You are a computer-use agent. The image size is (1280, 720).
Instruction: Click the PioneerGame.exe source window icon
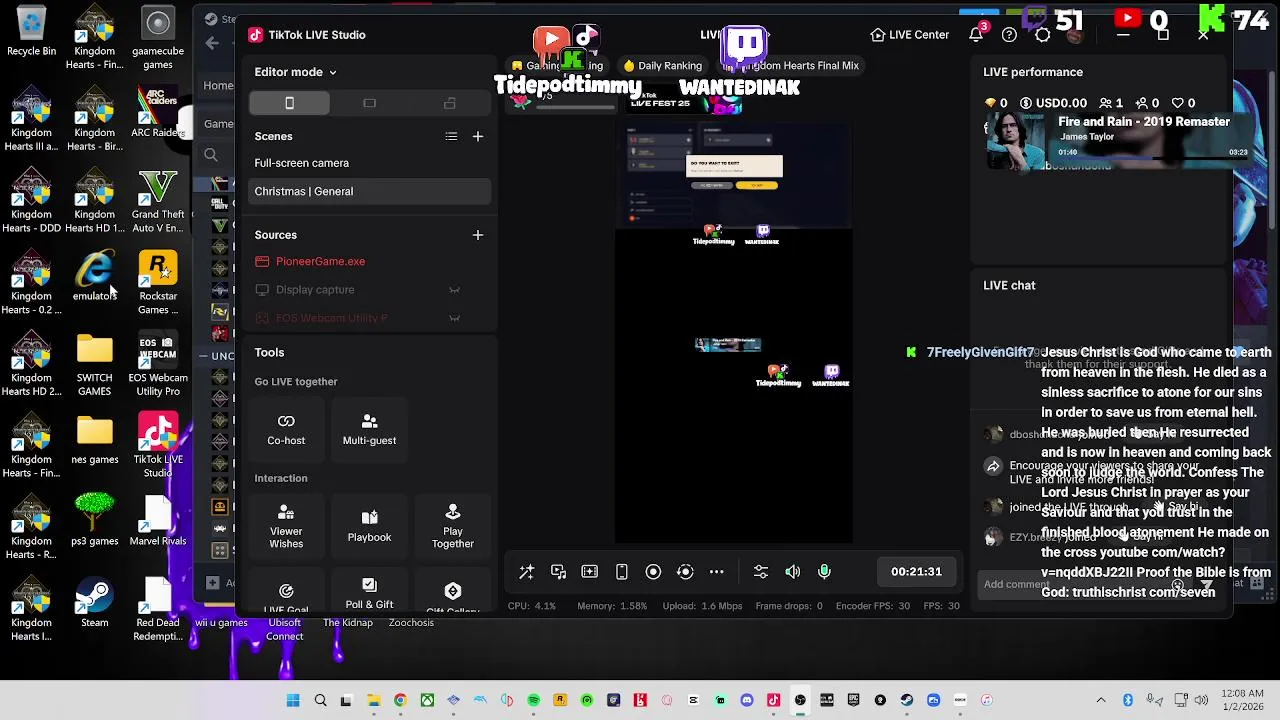(262, 261)
